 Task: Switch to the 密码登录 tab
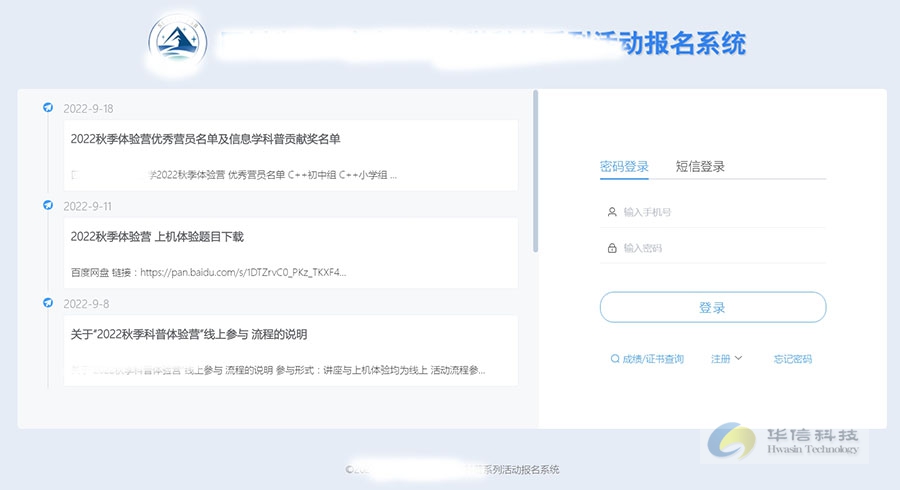[624, 167]
